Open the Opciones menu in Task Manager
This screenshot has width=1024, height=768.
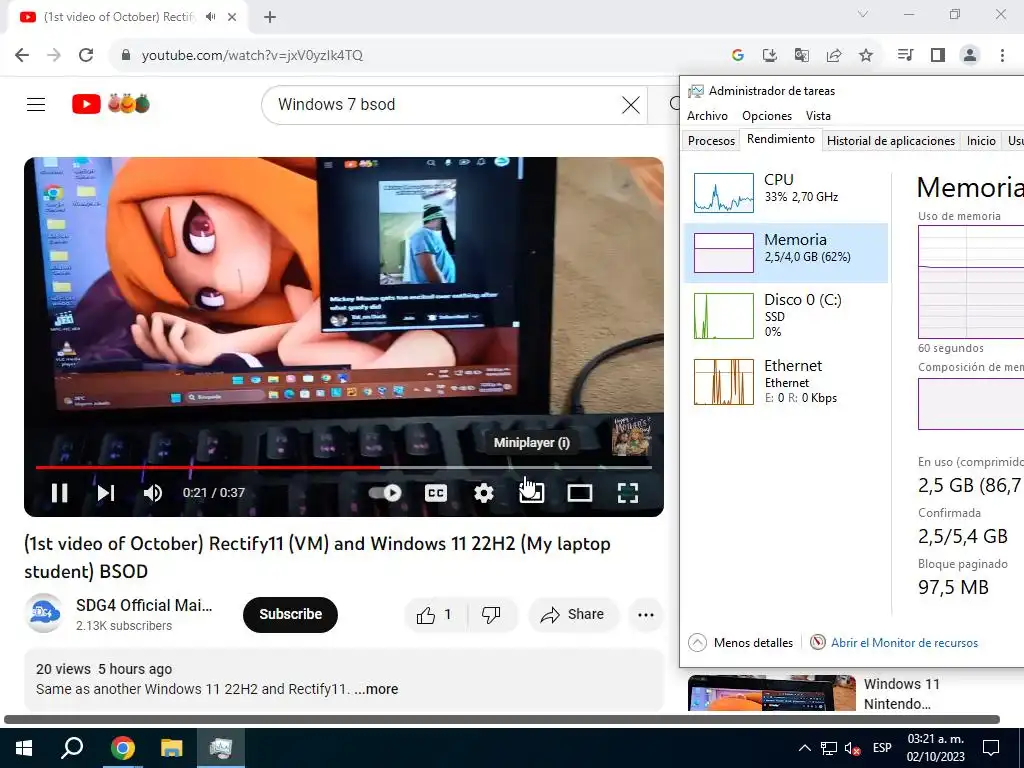767,116
